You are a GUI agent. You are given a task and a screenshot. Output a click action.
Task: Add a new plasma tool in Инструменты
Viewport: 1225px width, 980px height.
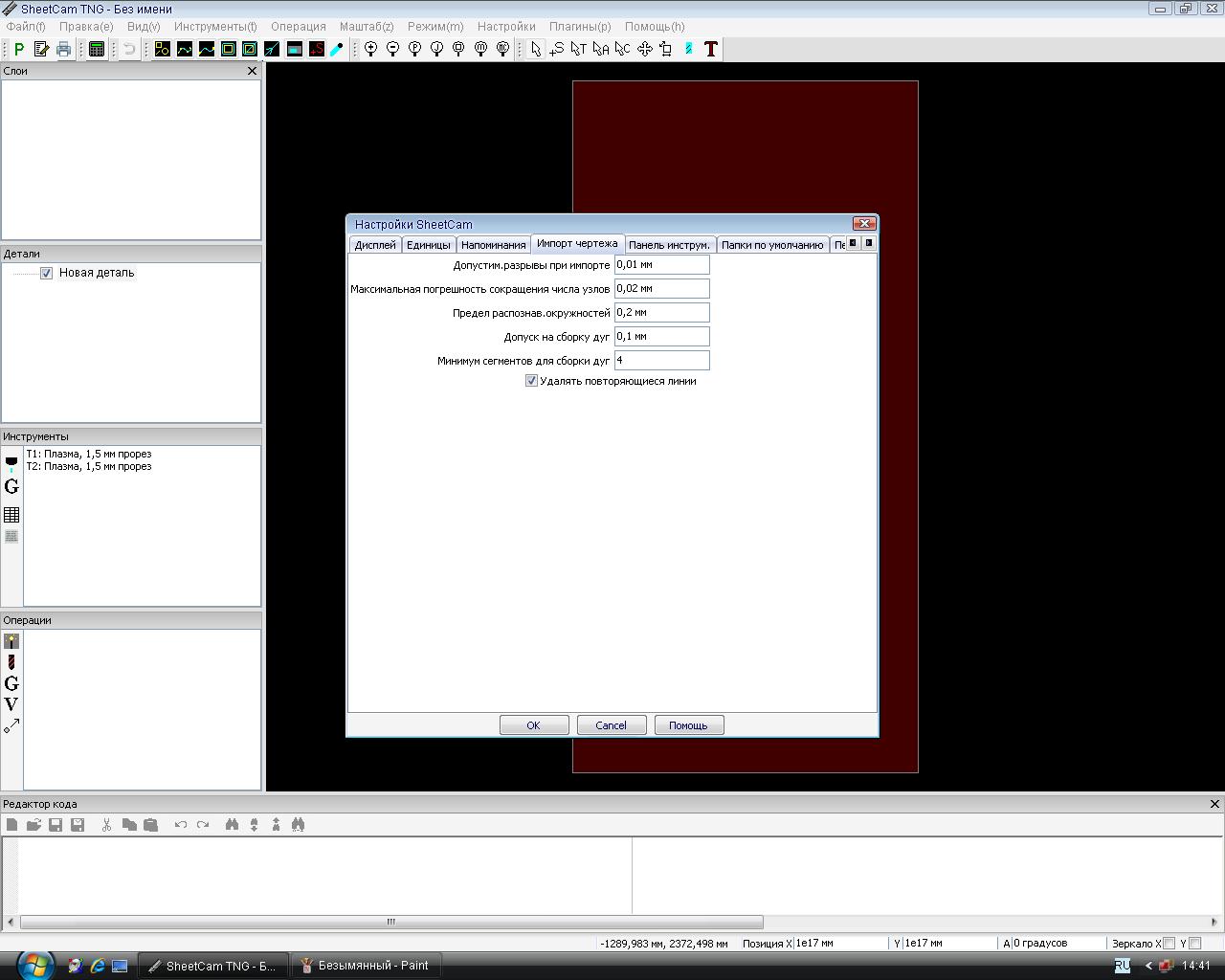[x=11, y=463]
